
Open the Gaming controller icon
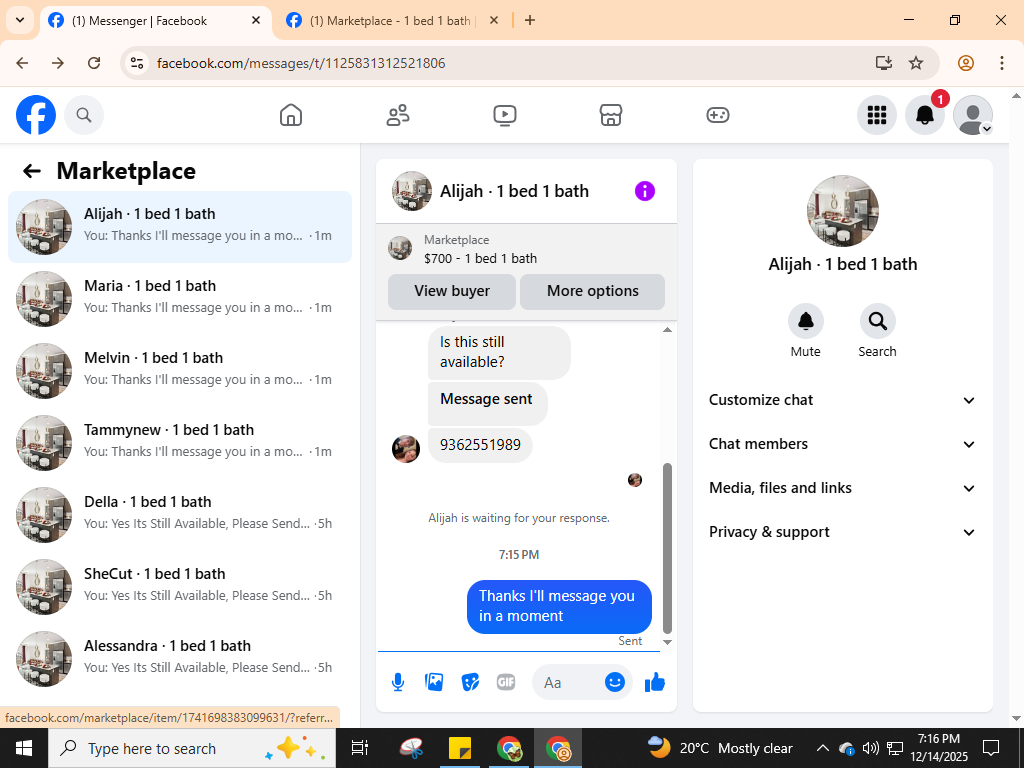pos(718,115)
